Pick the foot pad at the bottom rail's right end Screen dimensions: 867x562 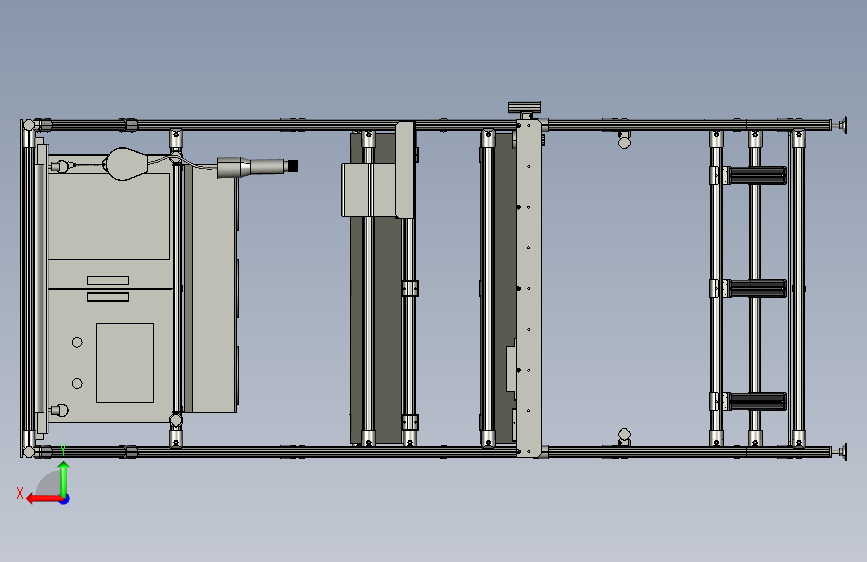click(842, 452)
